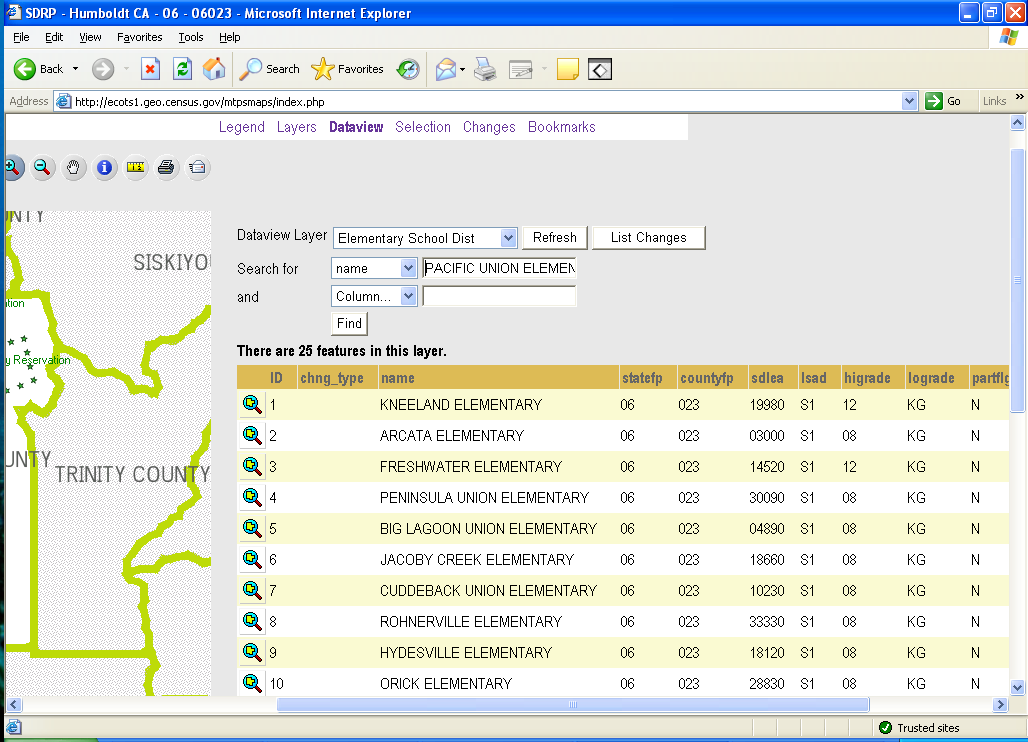This screenshot has width=1028, height=742.
Task: Activate the pan hand tool
Action: pyautogui.click(x=73, y=167)
